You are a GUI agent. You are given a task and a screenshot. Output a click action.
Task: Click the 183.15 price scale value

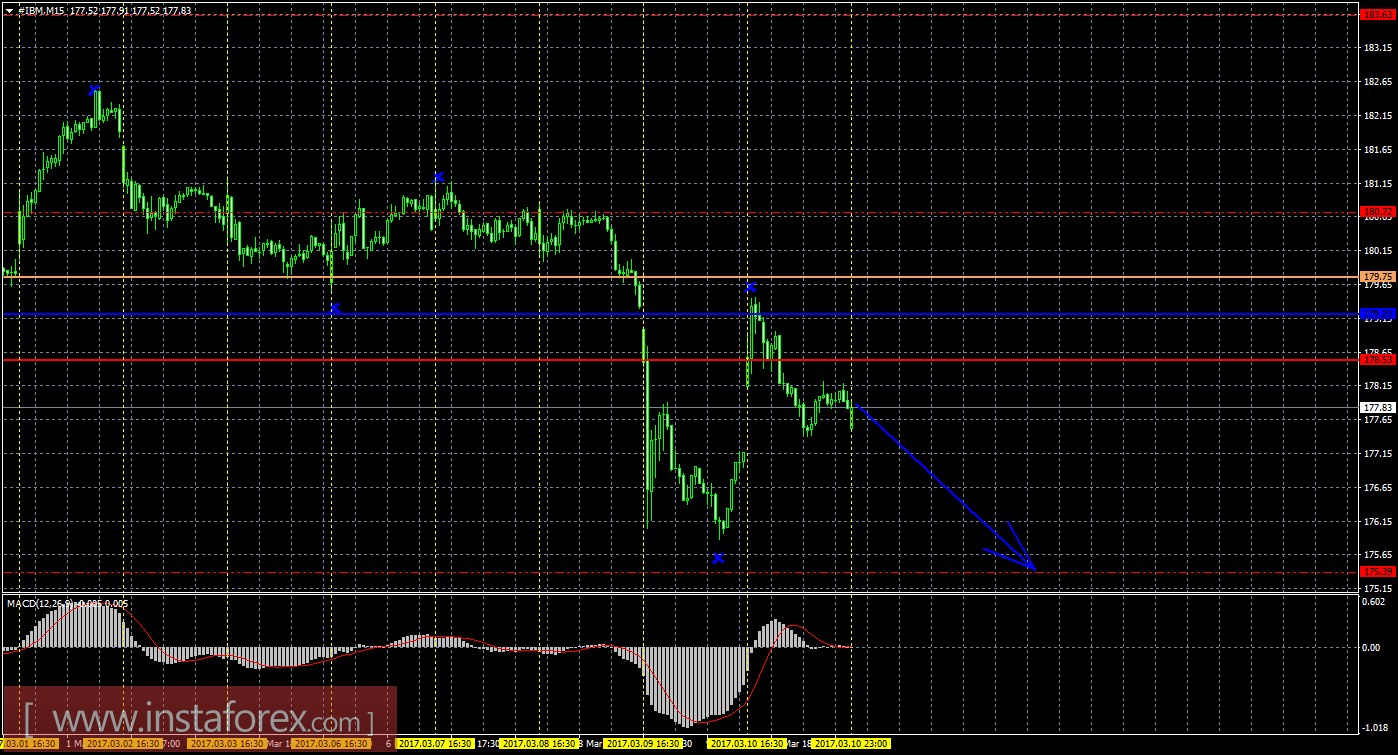click(1377, 48)
